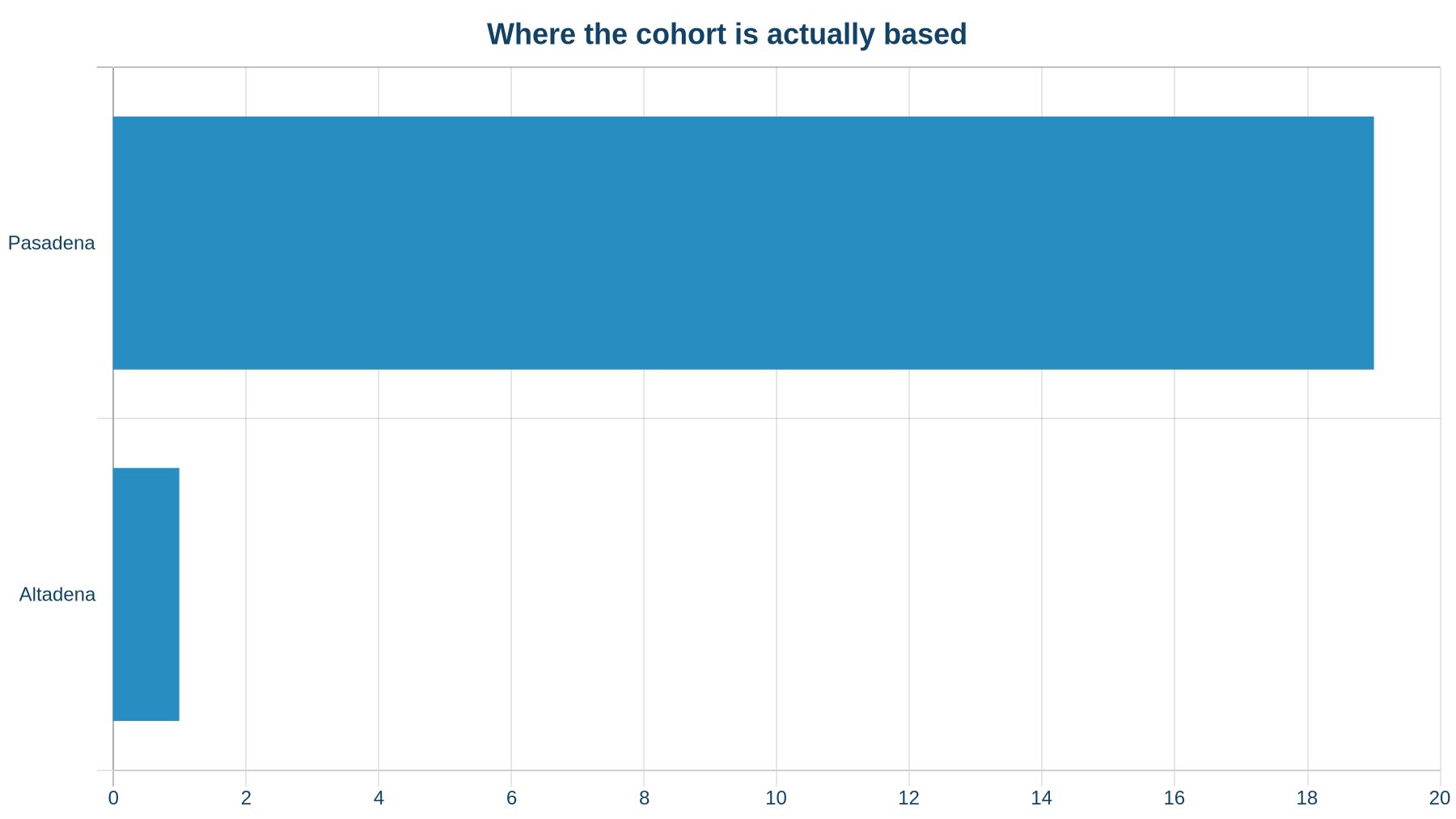Viewport: 1456px width, 819px height.
Task: Click the x-axis tick label 14
Action: click(1042, 798)
